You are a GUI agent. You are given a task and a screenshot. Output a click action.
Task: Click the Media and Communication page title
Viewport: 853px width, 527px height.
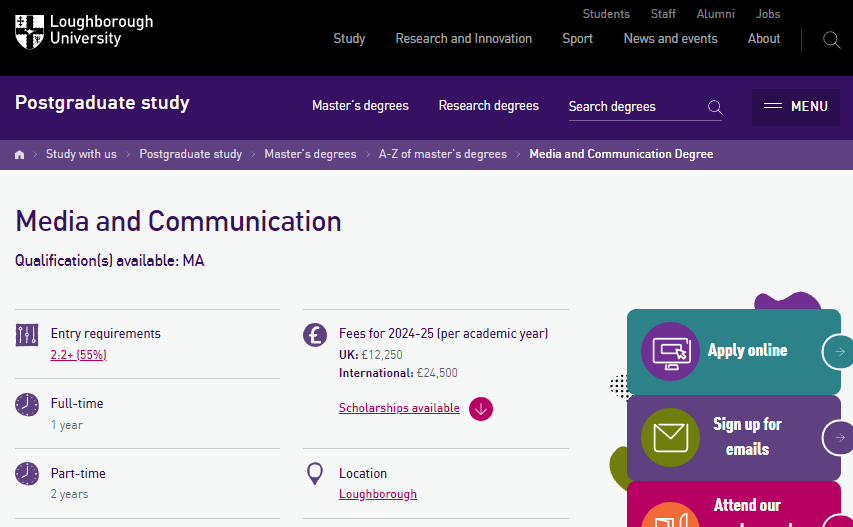[x=178, y=221]
